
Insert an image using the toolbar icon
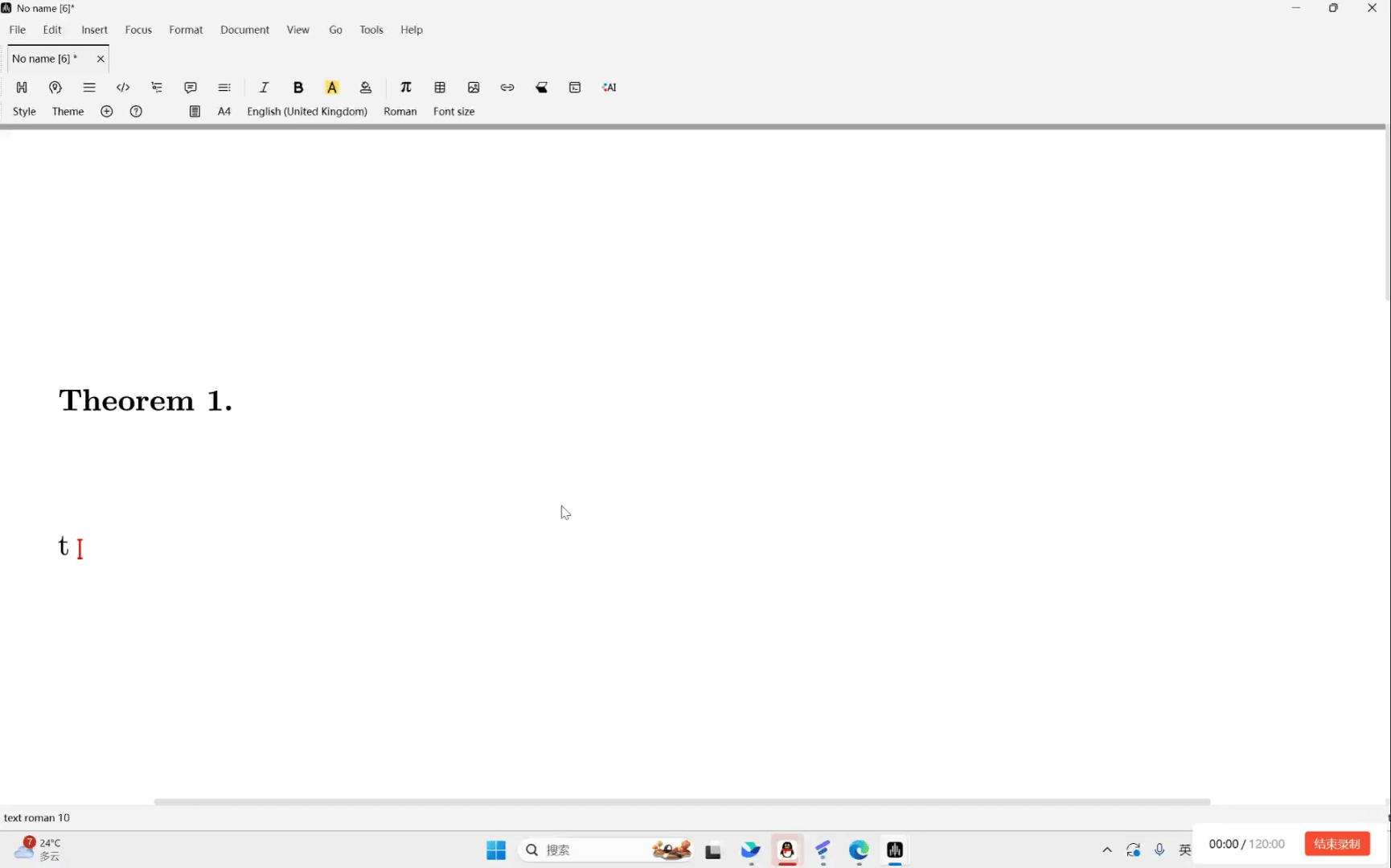pos(474,87)
